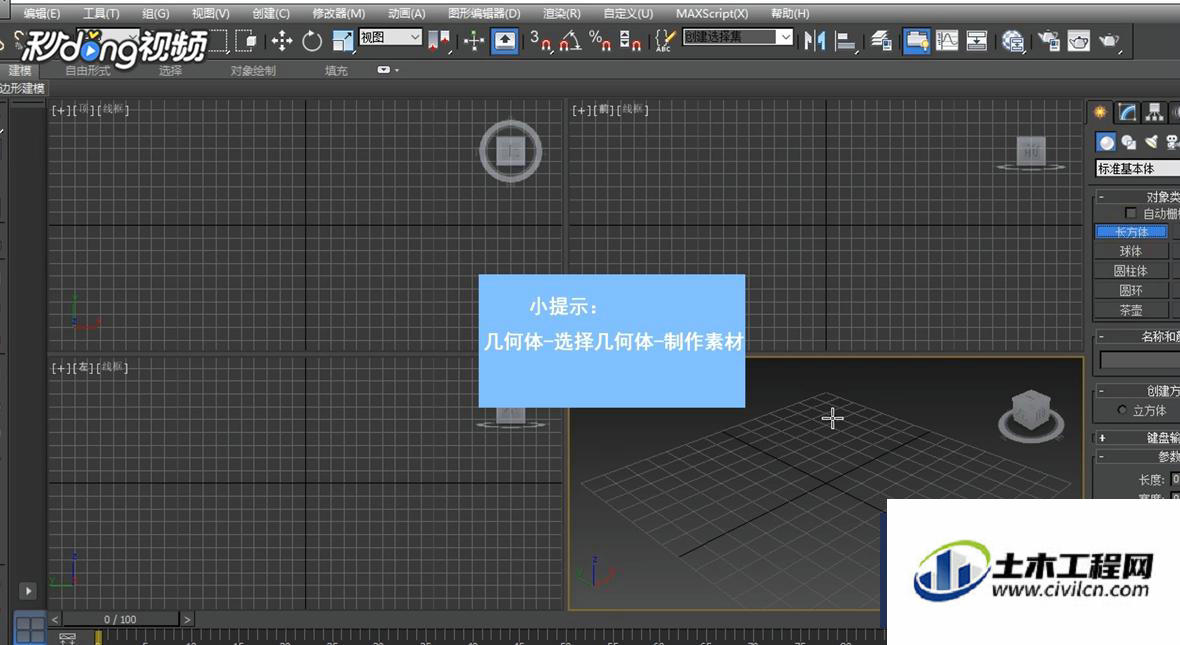The width and height of the screenshot is (1180, 645).
Task: Click the Window/Crossing selection icon
Action: 246,41
